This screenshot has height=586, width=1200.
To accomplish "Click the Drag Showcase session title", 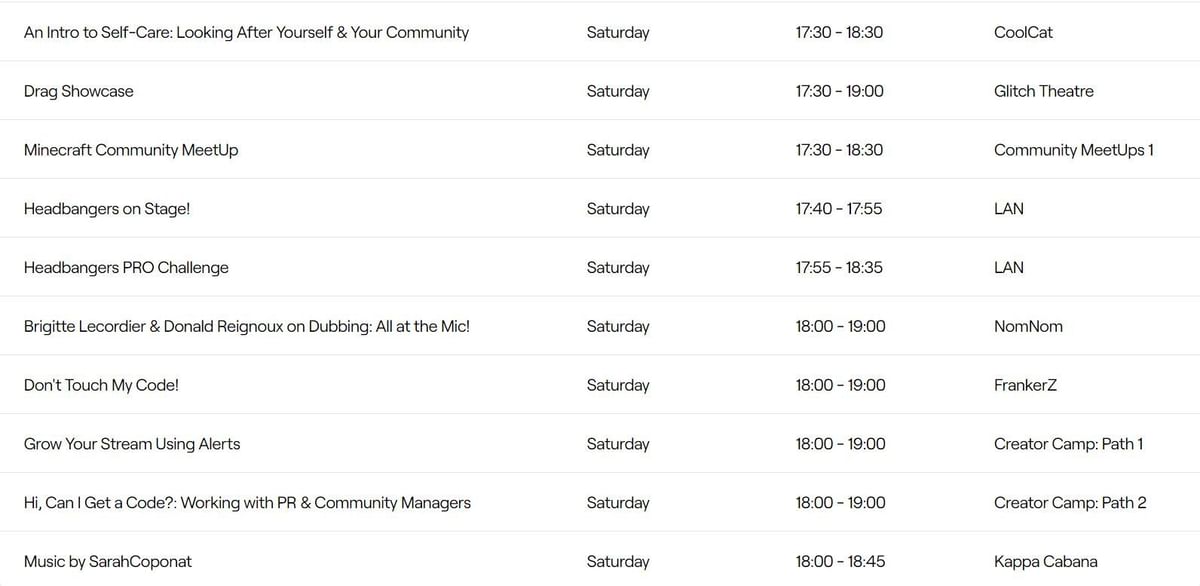I will pyautogui.click(x=79, y=91).
